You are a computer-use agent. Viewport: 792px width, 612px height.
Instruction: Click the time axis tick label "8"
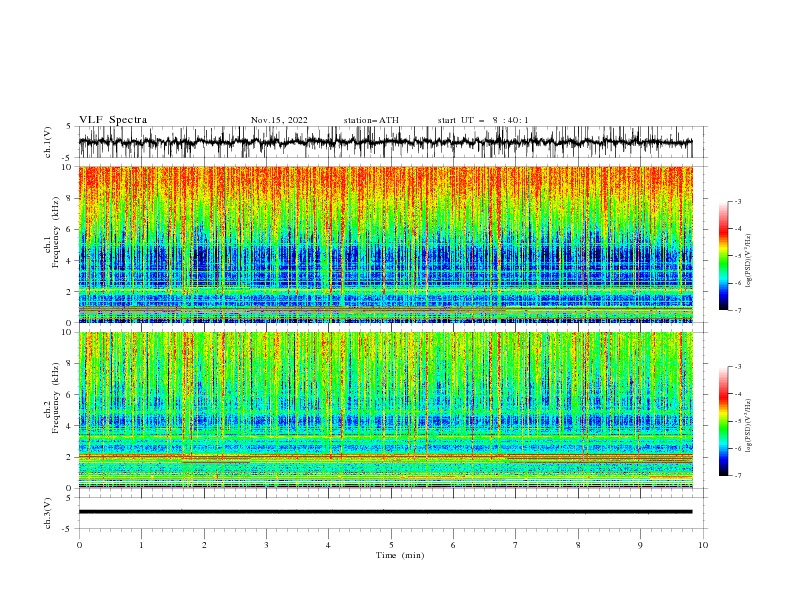tap(578, 545)
